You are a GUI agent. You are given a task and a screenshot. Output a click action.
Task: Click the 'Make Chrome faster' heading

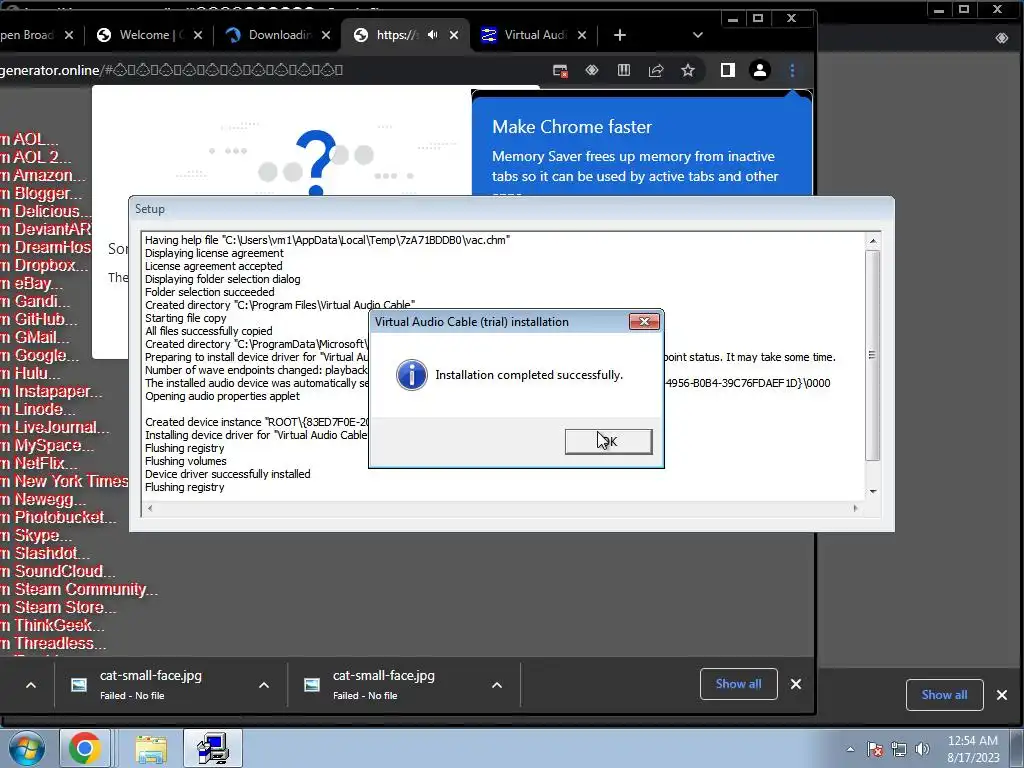point(571,127)
